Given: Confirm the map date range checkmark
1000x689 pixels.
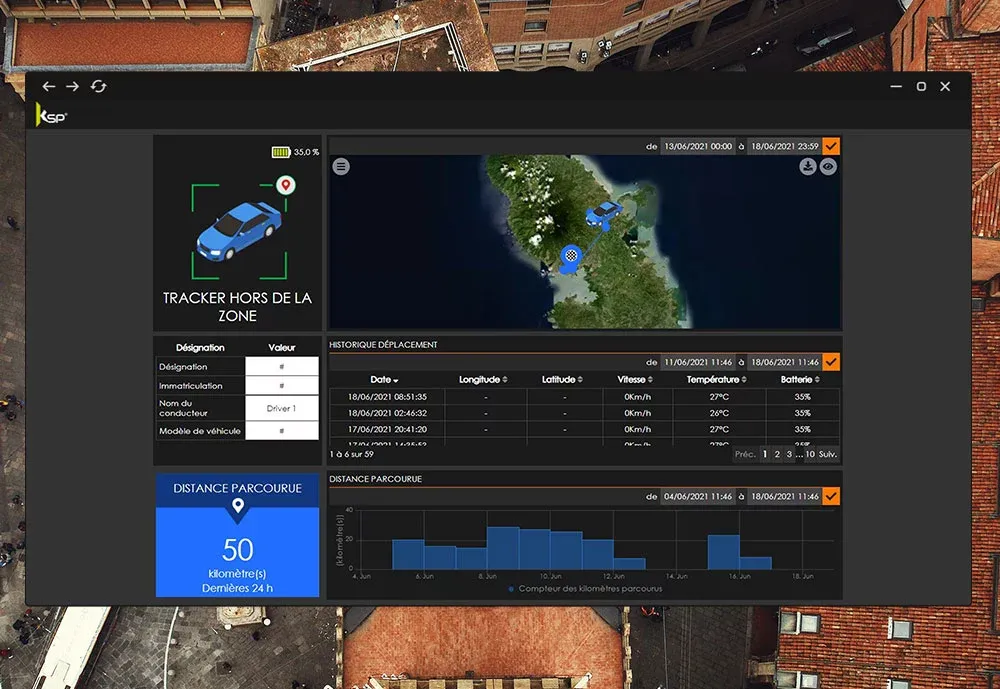Looking at the screenshot, I should point(832,146).
